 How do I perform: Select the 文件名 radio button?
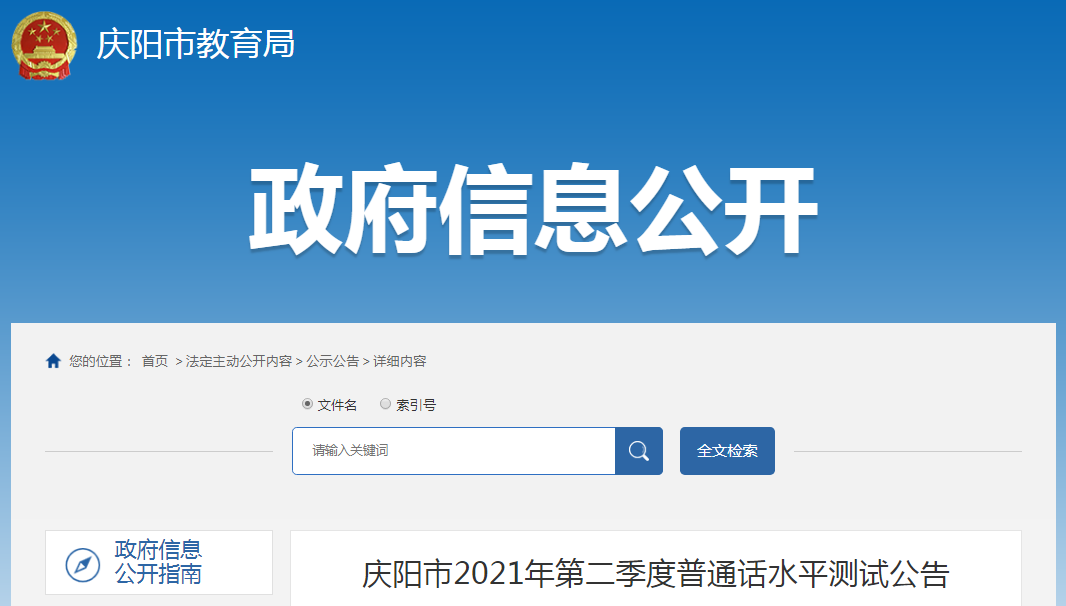(307, 404)
